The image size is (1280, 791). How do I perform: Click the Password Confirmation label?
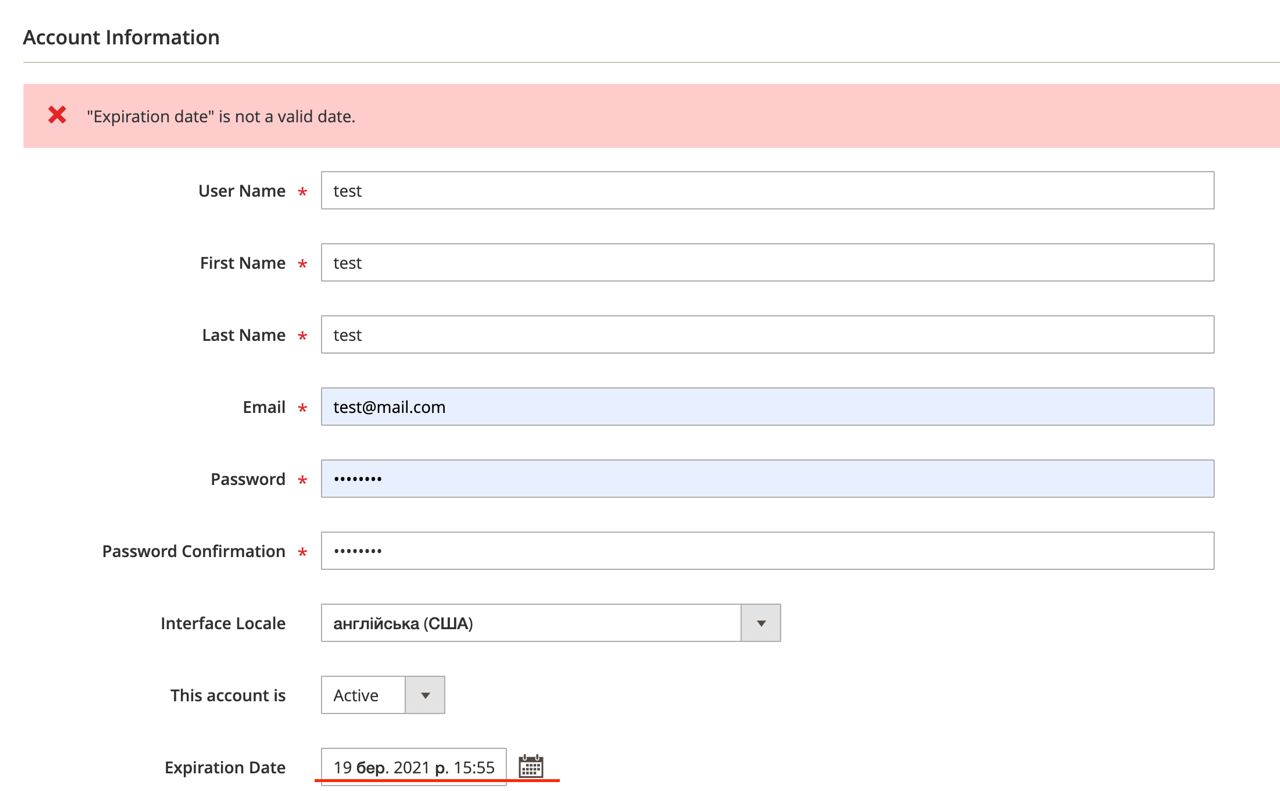point(194,551)
